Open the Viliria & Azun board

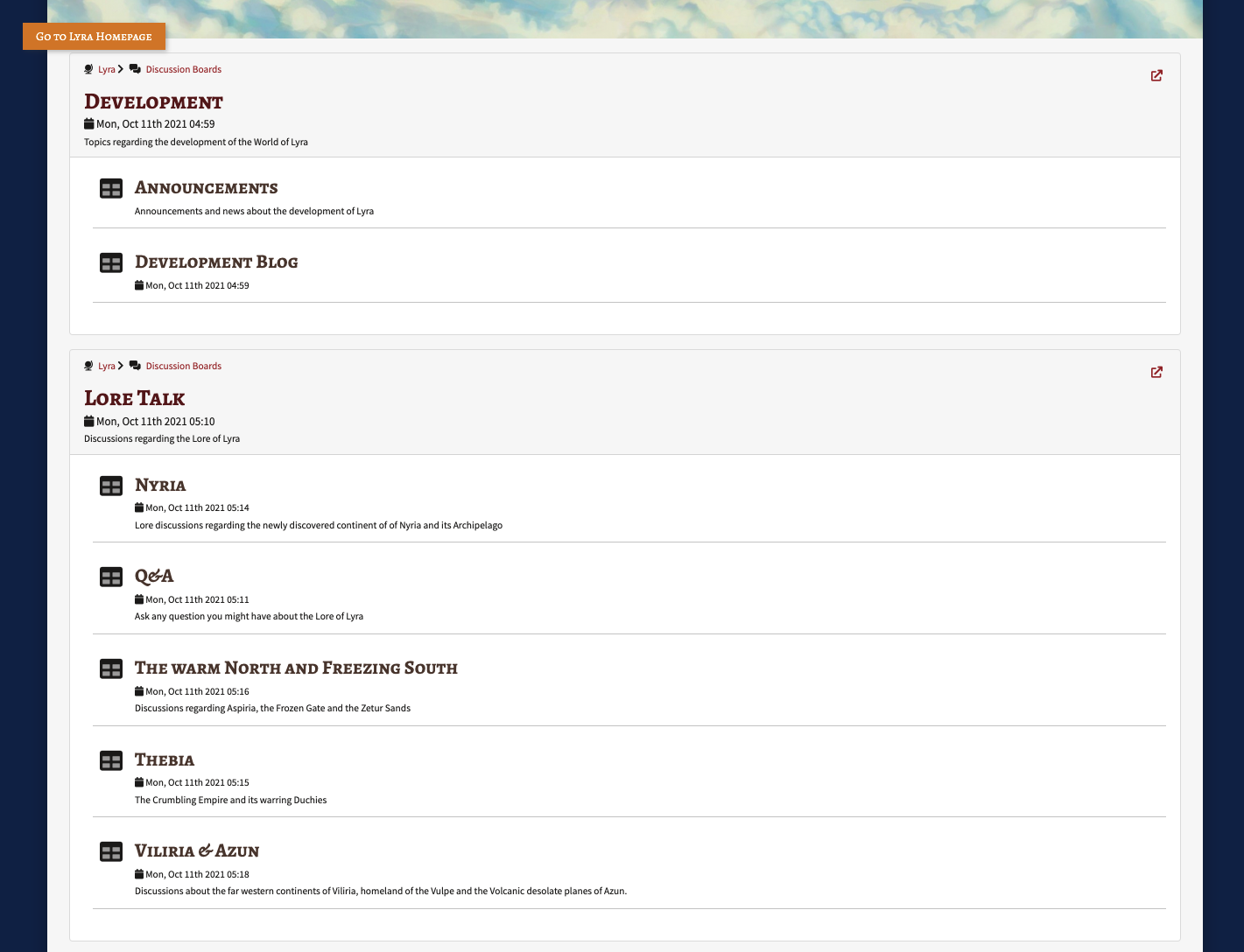click(197, 851)
